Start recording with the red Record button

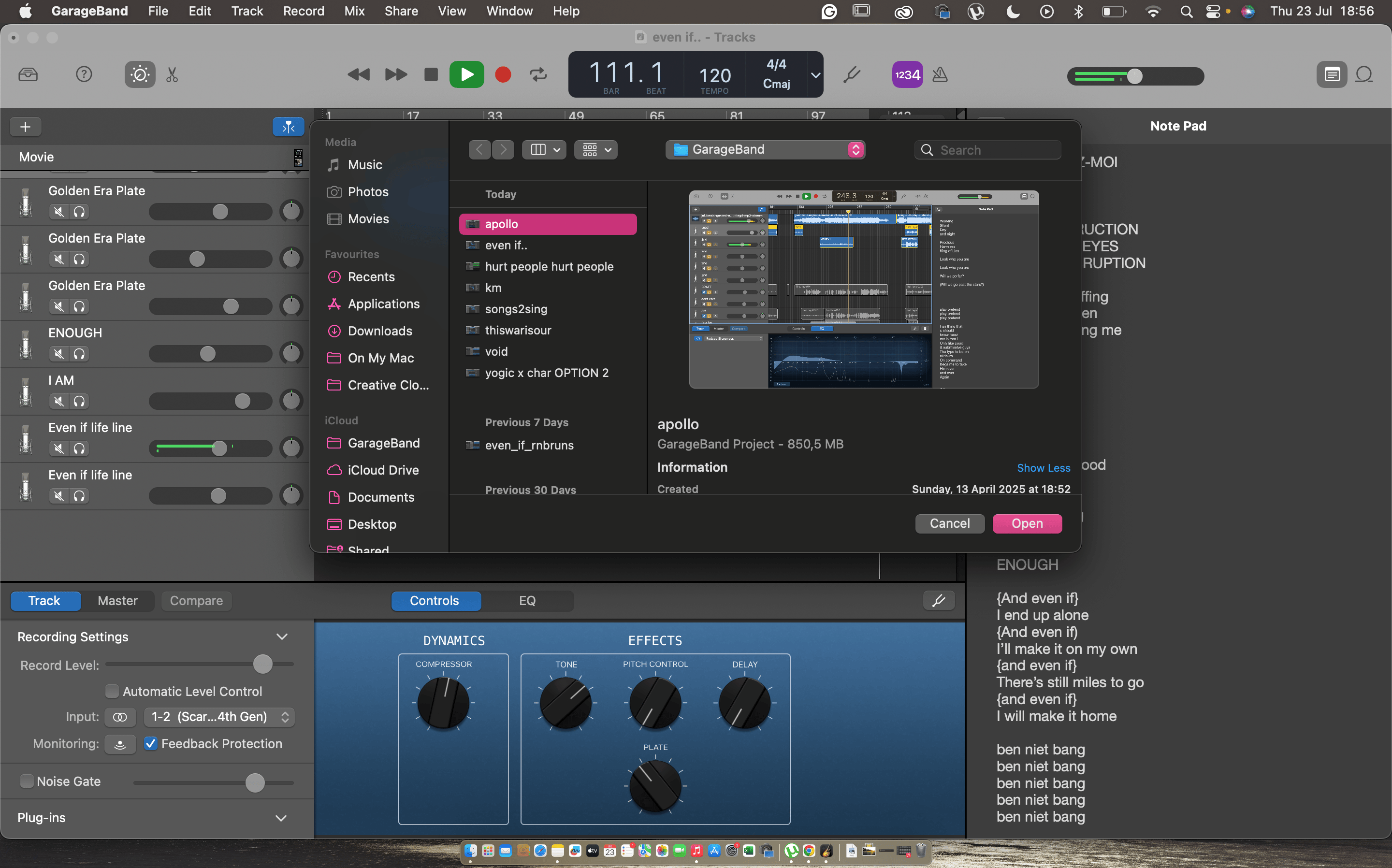pyautogui.click(x=503, y=74)
